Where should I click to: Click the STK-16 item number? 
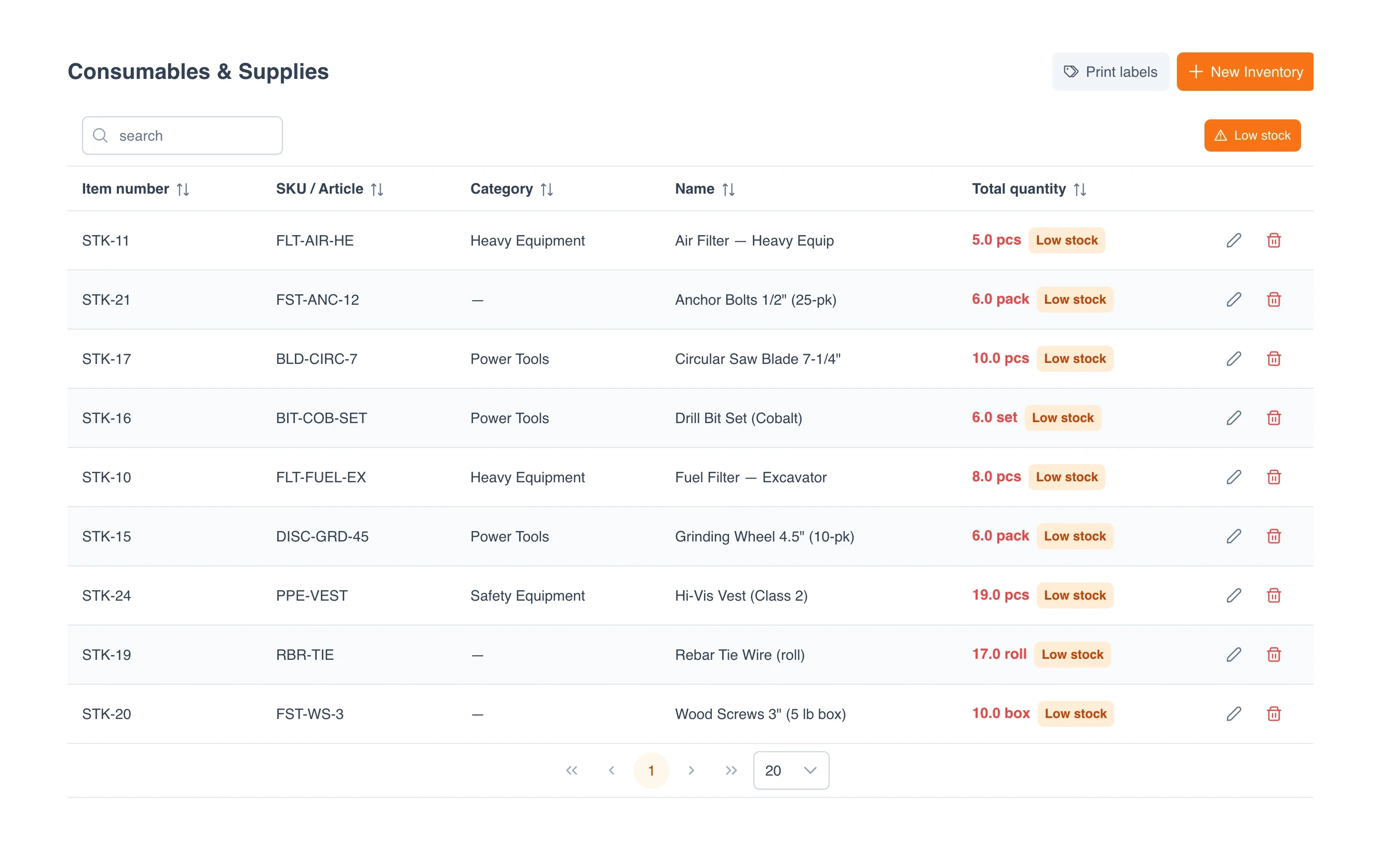pyautogui.click(x=106, y=417)
